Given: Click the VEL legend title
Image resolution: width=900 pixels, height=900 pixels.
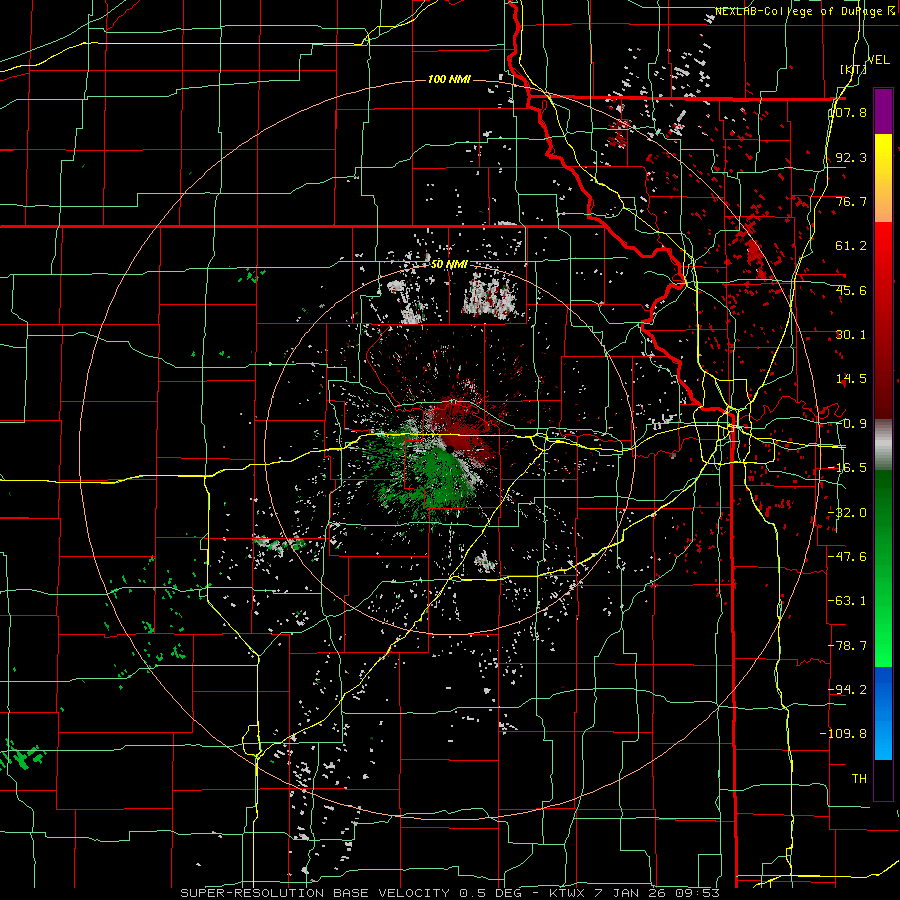Looking at the screenshot, I should pos(878,60).
